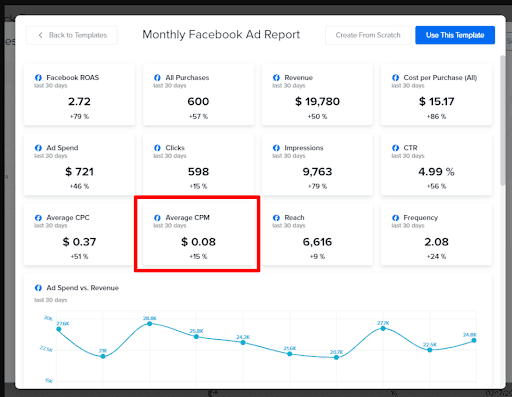Select the Cost per Purchase value $ 15.17

436,101
